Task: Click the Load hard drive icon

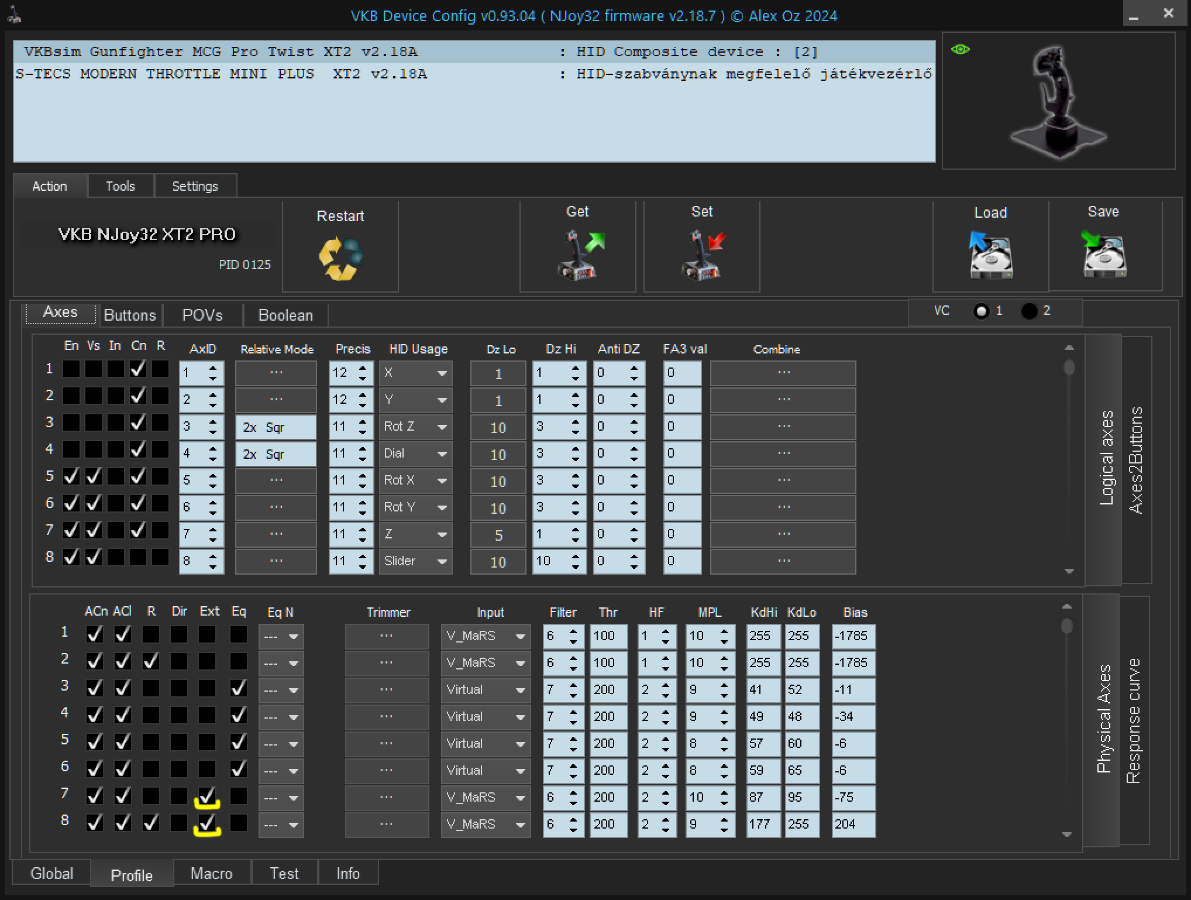Action: tap(990, 255)
